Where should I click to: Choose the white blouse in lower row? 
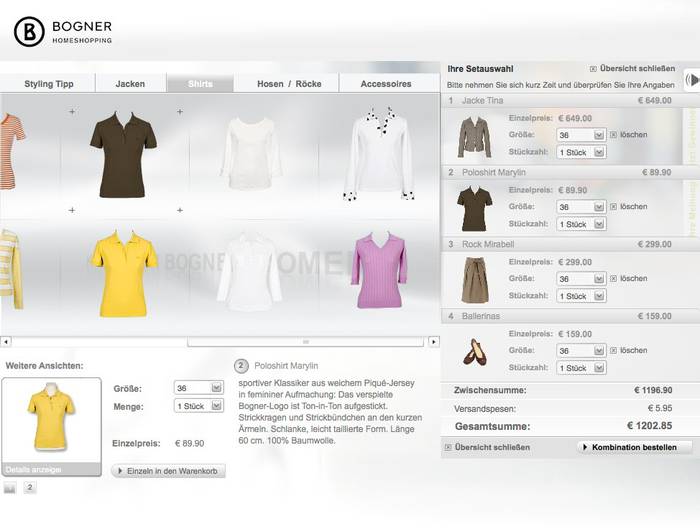[x=250, y=271]
